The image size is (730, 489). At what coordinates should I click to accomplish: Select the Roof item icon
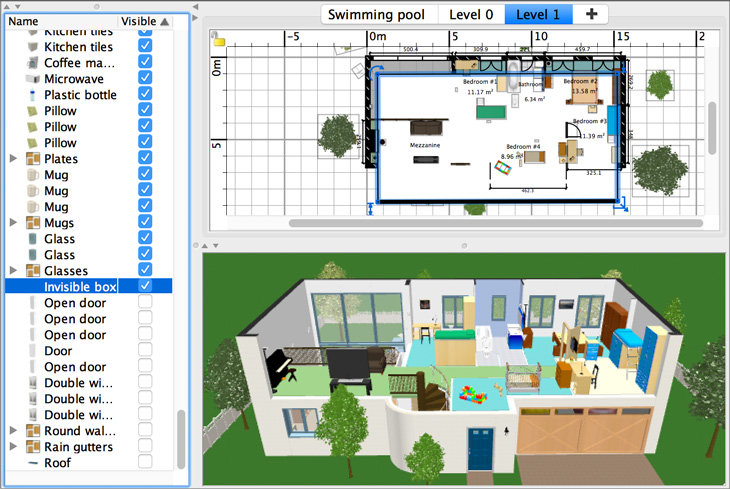coord(33,463)
